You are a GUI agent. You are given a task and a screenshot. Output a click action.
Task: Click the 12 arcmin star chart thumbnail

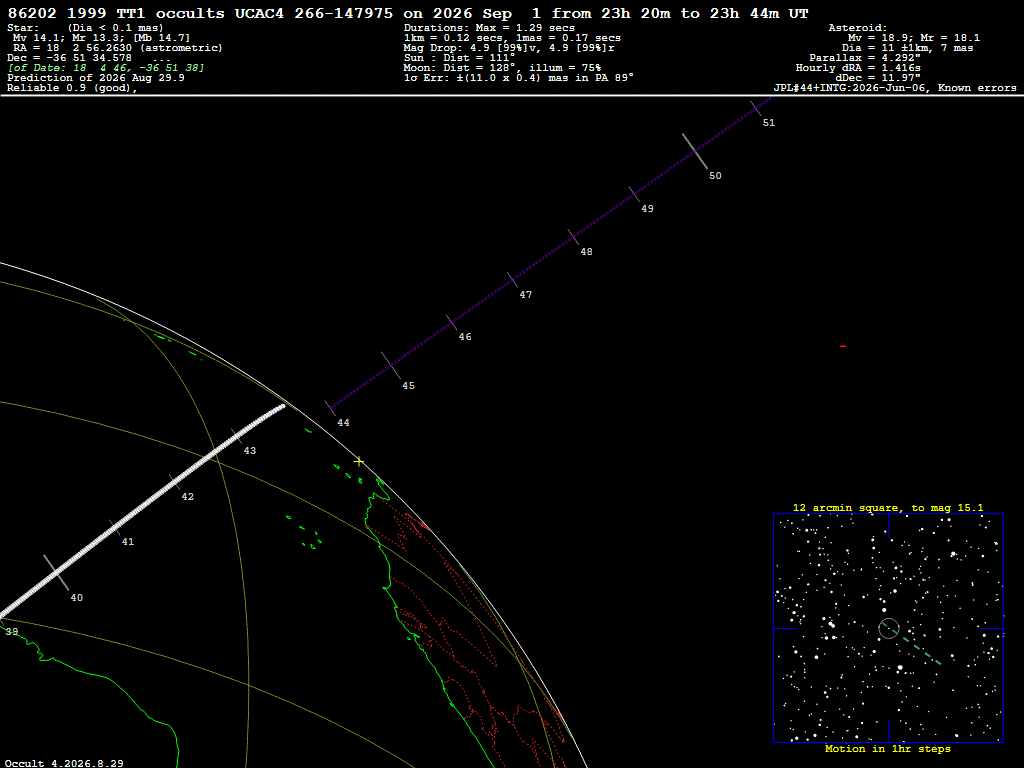pos(888,628)
